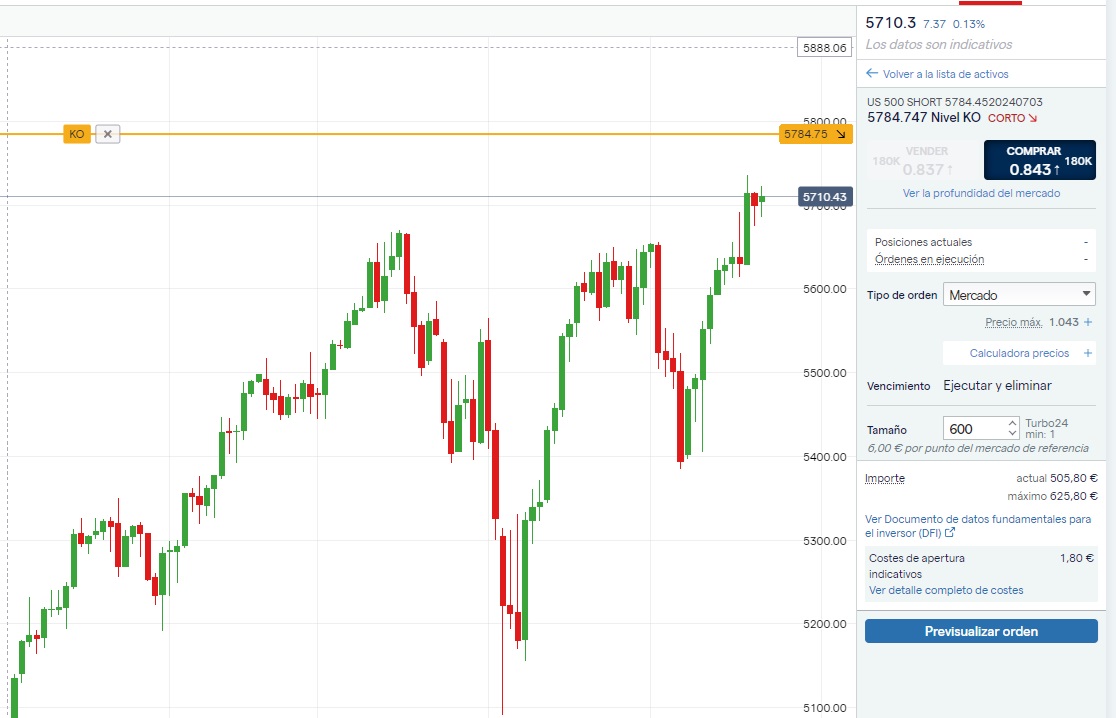This screenshot has height=718, width=1116.
Task: Decrease Tamaño with the down arrow
Action: [1013, 434]
